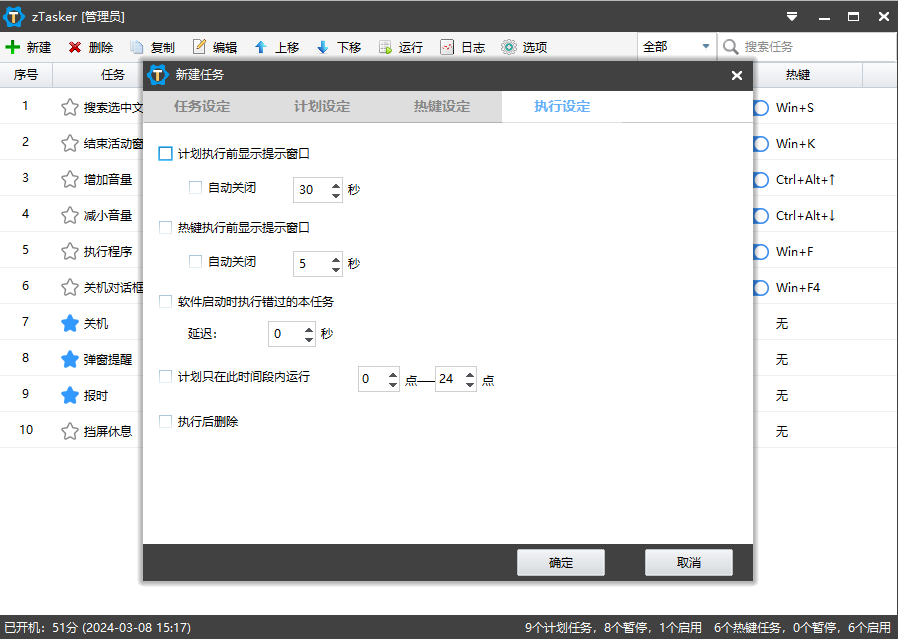Cancel the dialog with 取消
Screen dimensions: 898x639
click(689, 562)
